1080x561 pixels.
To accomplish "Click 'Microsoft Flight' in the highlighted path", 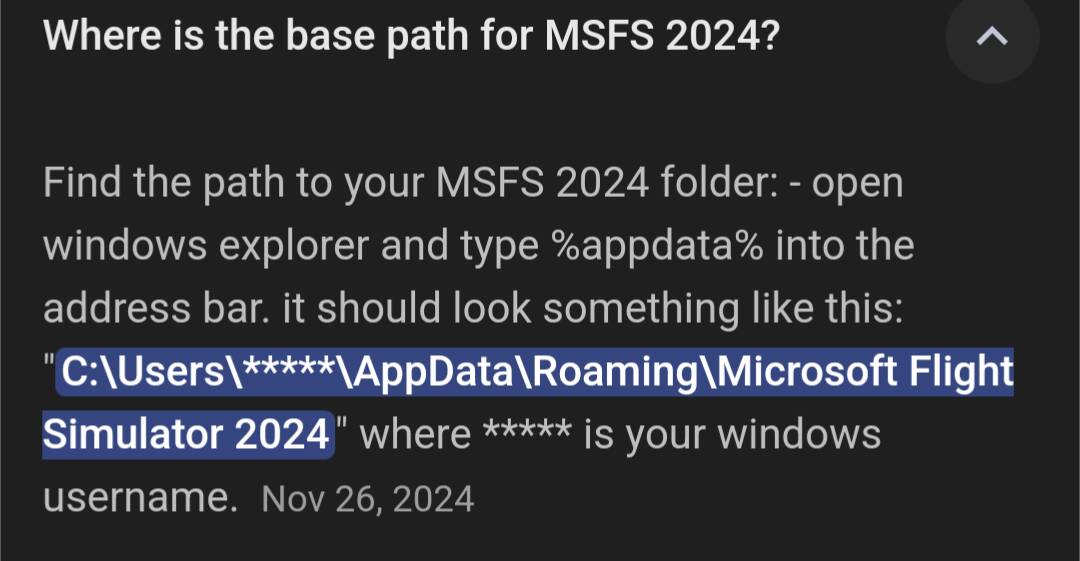I will point(866,371).
